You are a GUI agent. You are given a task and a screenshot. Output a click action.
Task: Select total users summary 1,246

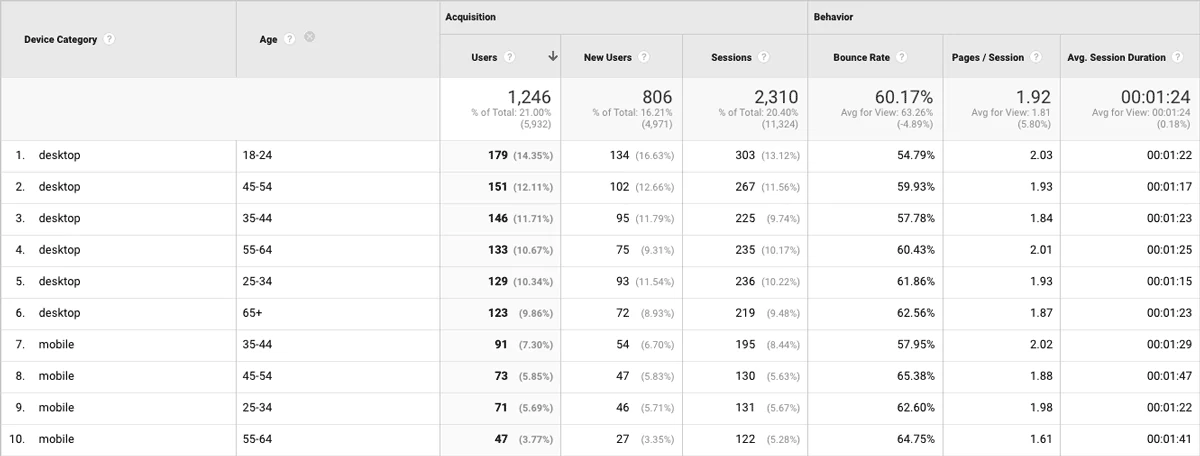[529, 97]
